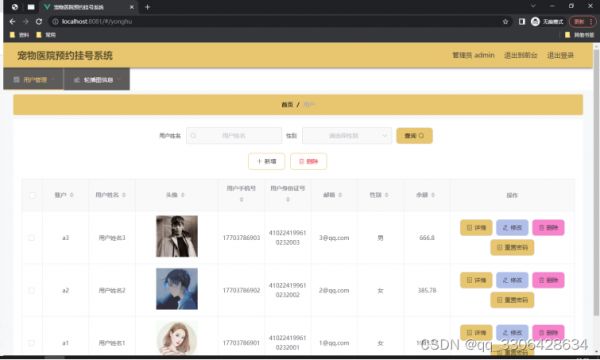Select the checkbox for row a3

tap(31, 238)
